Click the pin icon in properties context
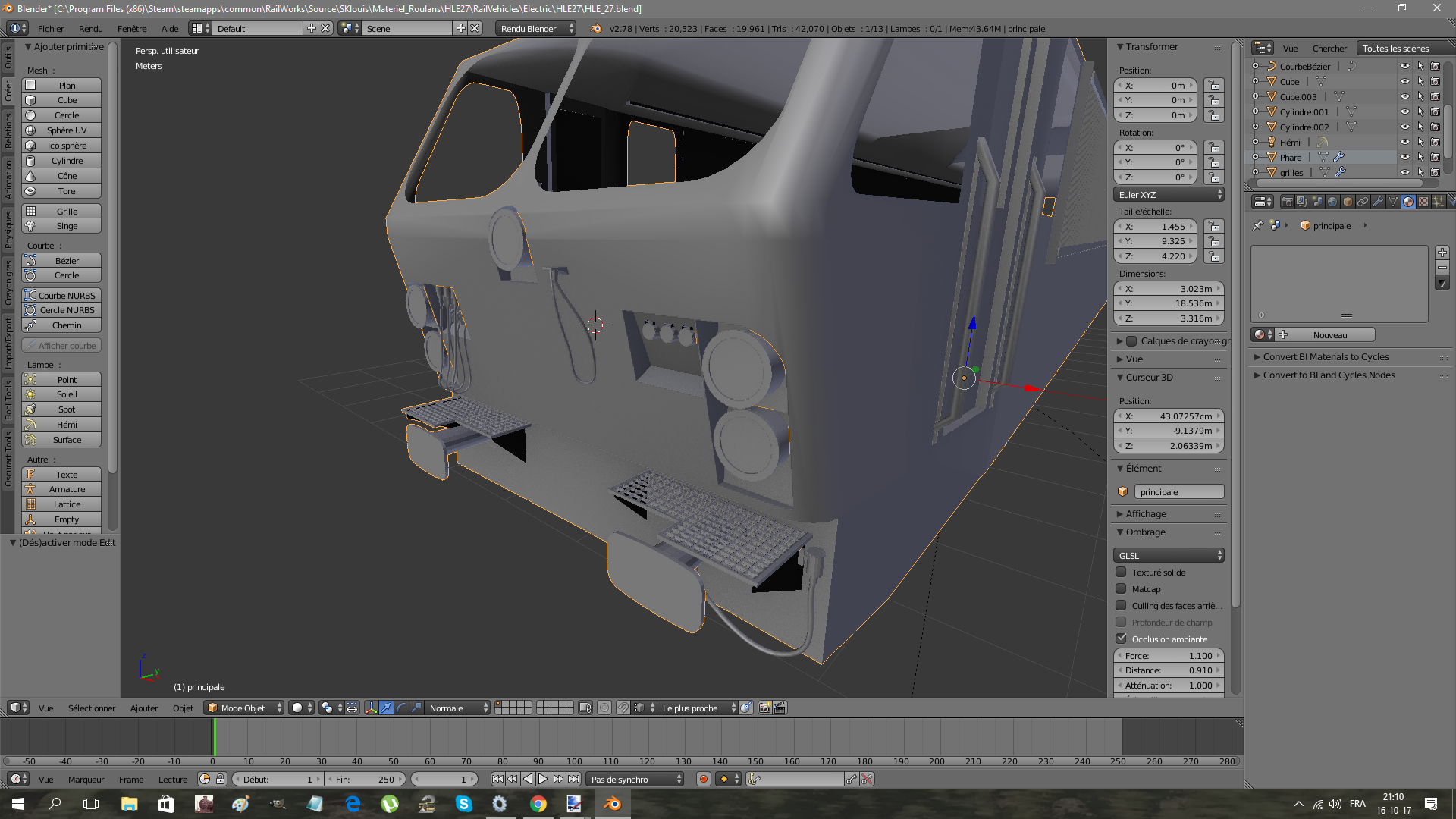 click(1257, 225)
